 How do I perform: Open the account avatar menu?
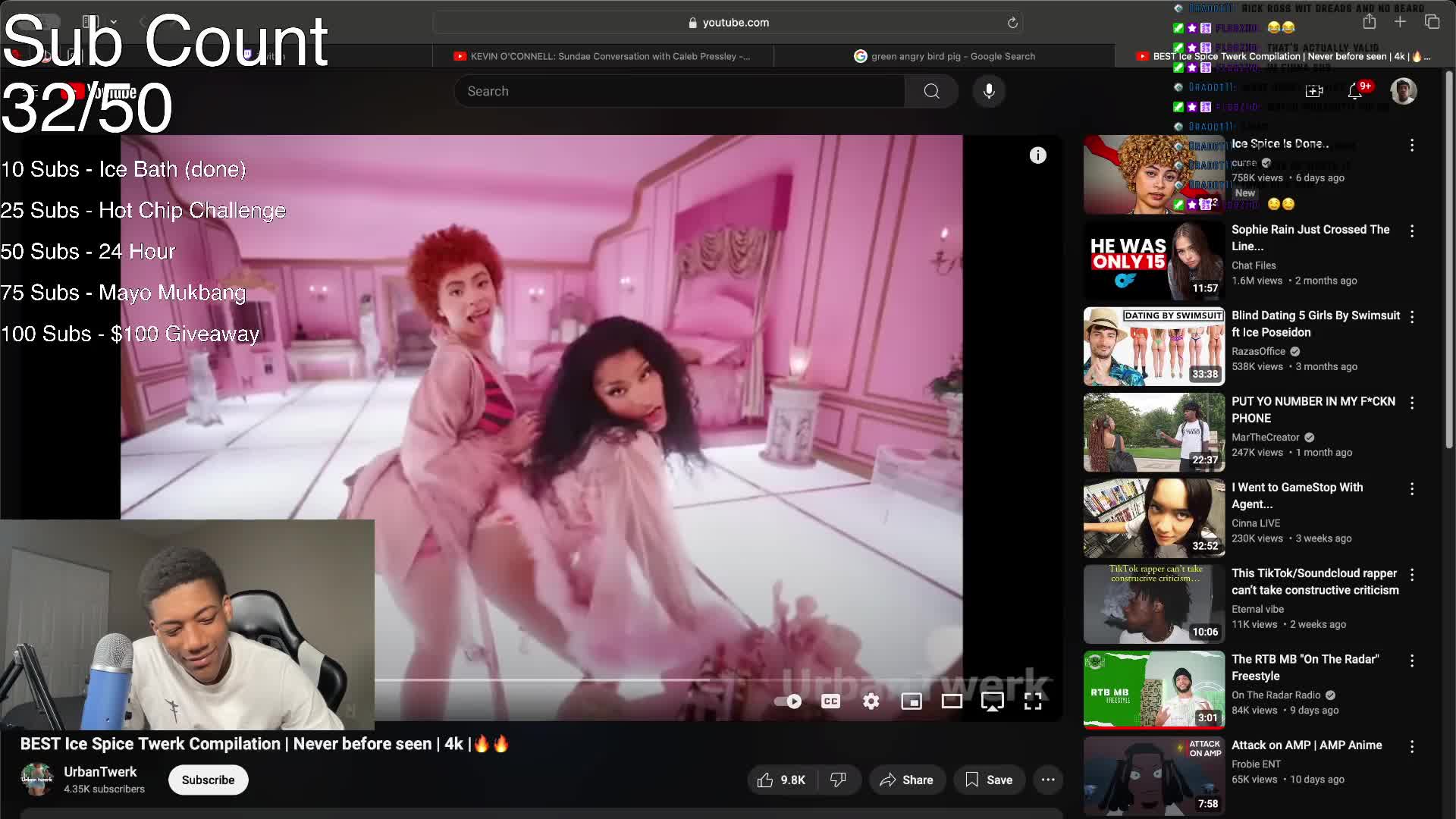click(1404, 91)
